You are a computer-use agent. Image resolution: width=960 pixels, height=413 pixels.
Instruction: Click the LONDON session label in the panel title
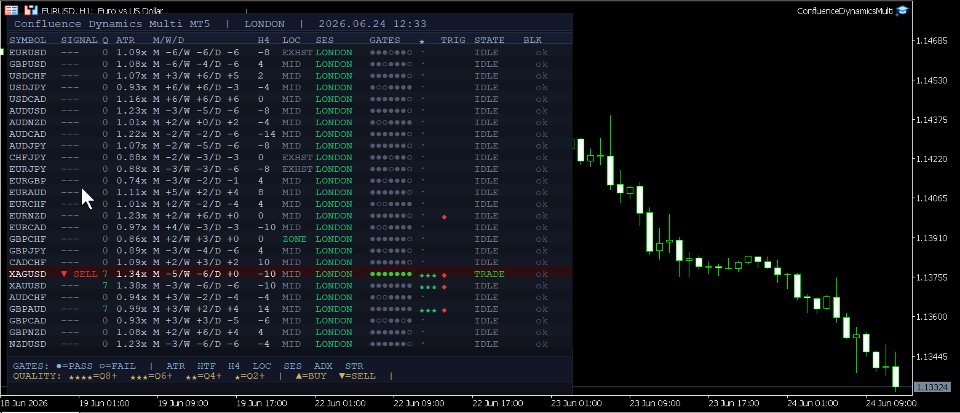pyautogui.click(x=264, y=24)
